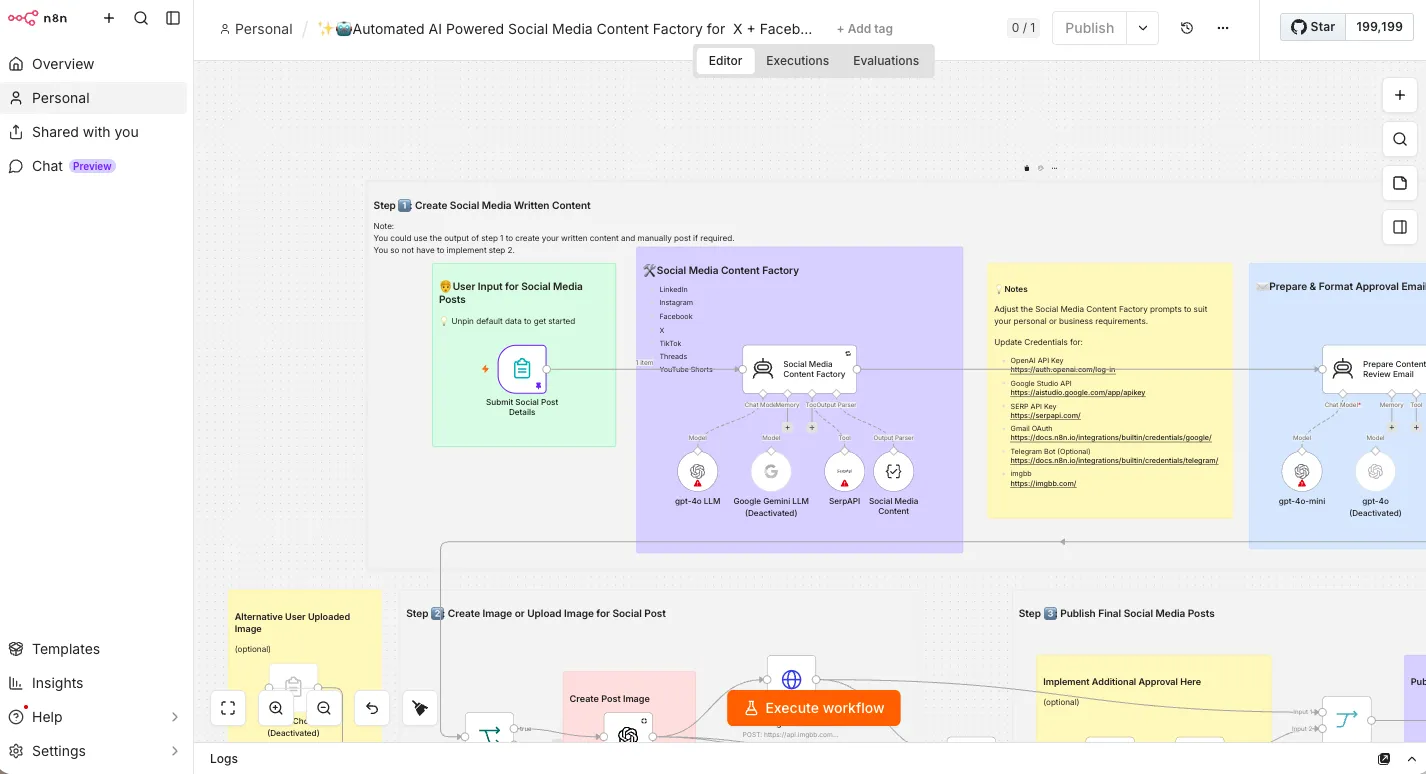Add a node with the canvas plus button
Viewport: 1426px width, 774px height.
click(1400, 95)
